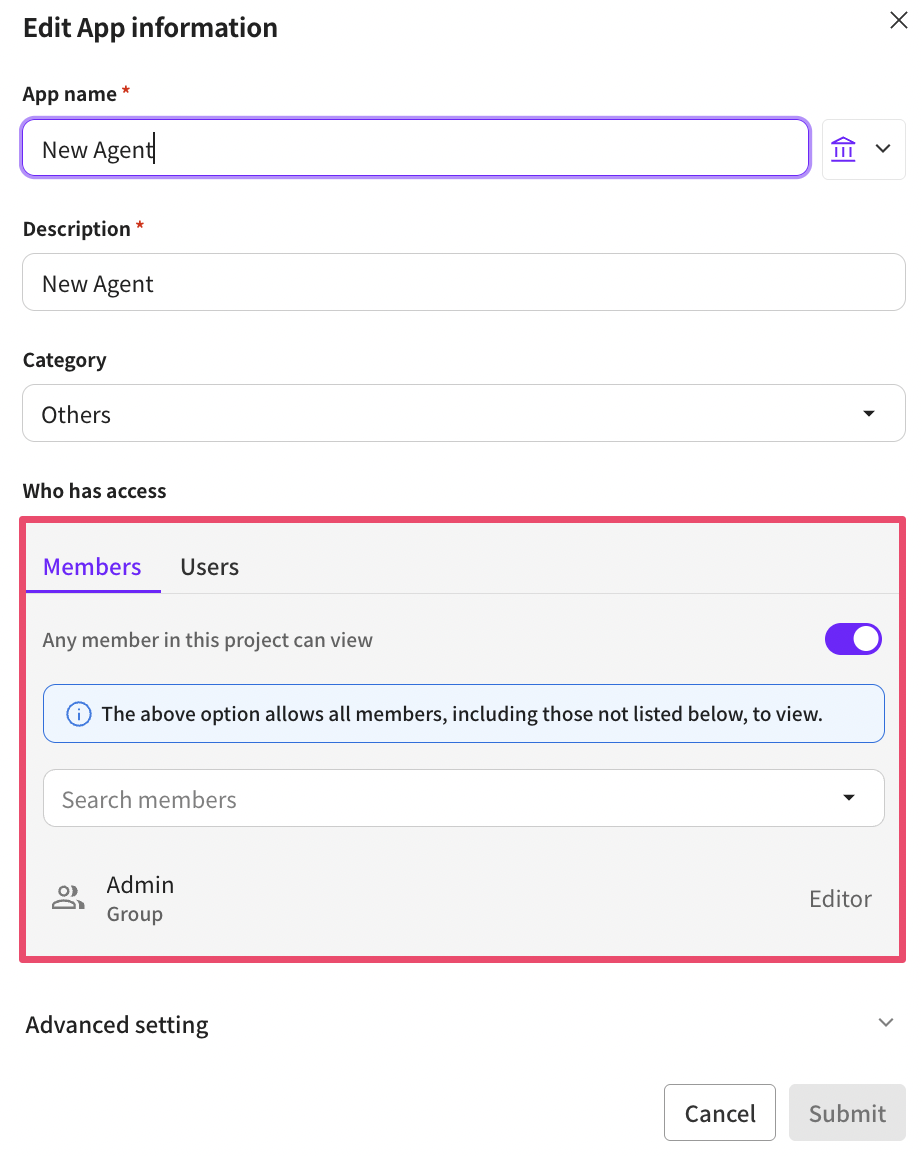Viewport: 922px width, 1156px height.
Task: Switch to the Users tab
Action: 209,567
